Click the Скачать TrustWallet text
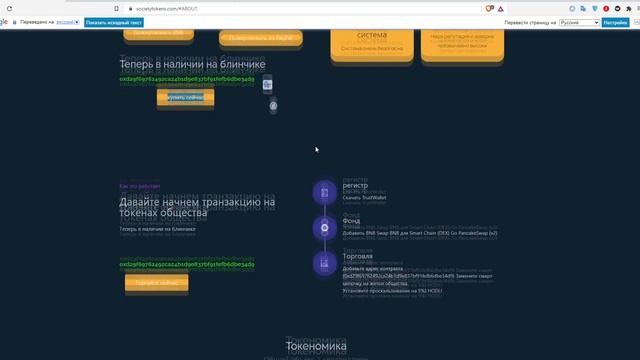This screenshot has height=360, width=640. click(364, 198)
